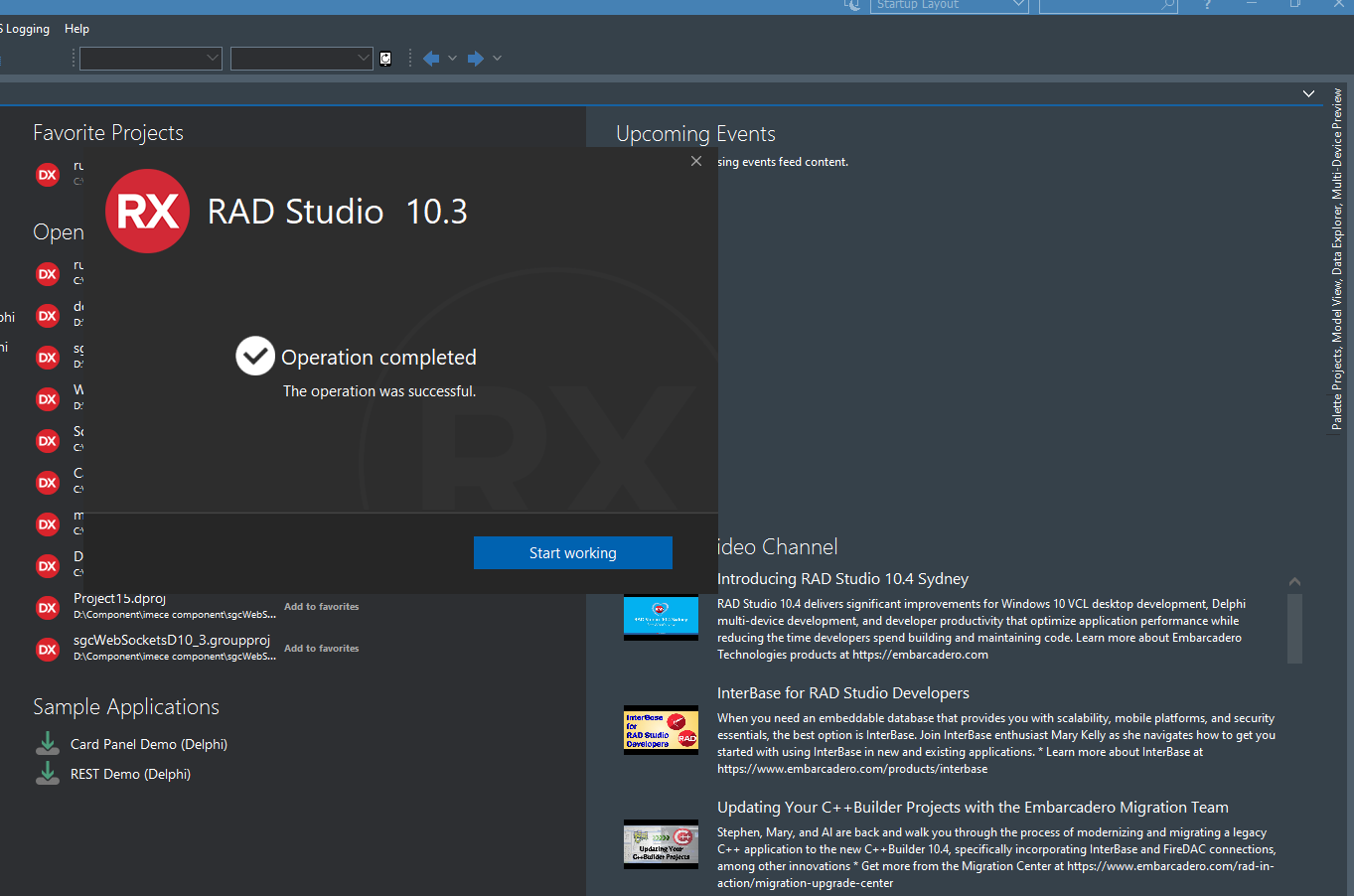Open InterBase for RAD Studio Developers video

[843, 693]
